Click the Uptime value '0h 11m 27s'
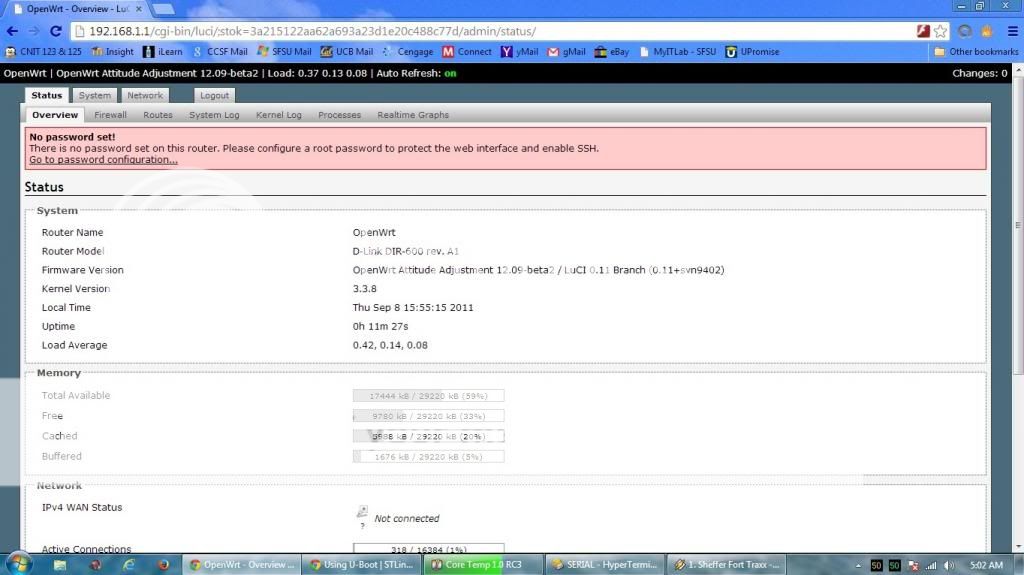This screenshot has width=1024, height=575. 380,327
